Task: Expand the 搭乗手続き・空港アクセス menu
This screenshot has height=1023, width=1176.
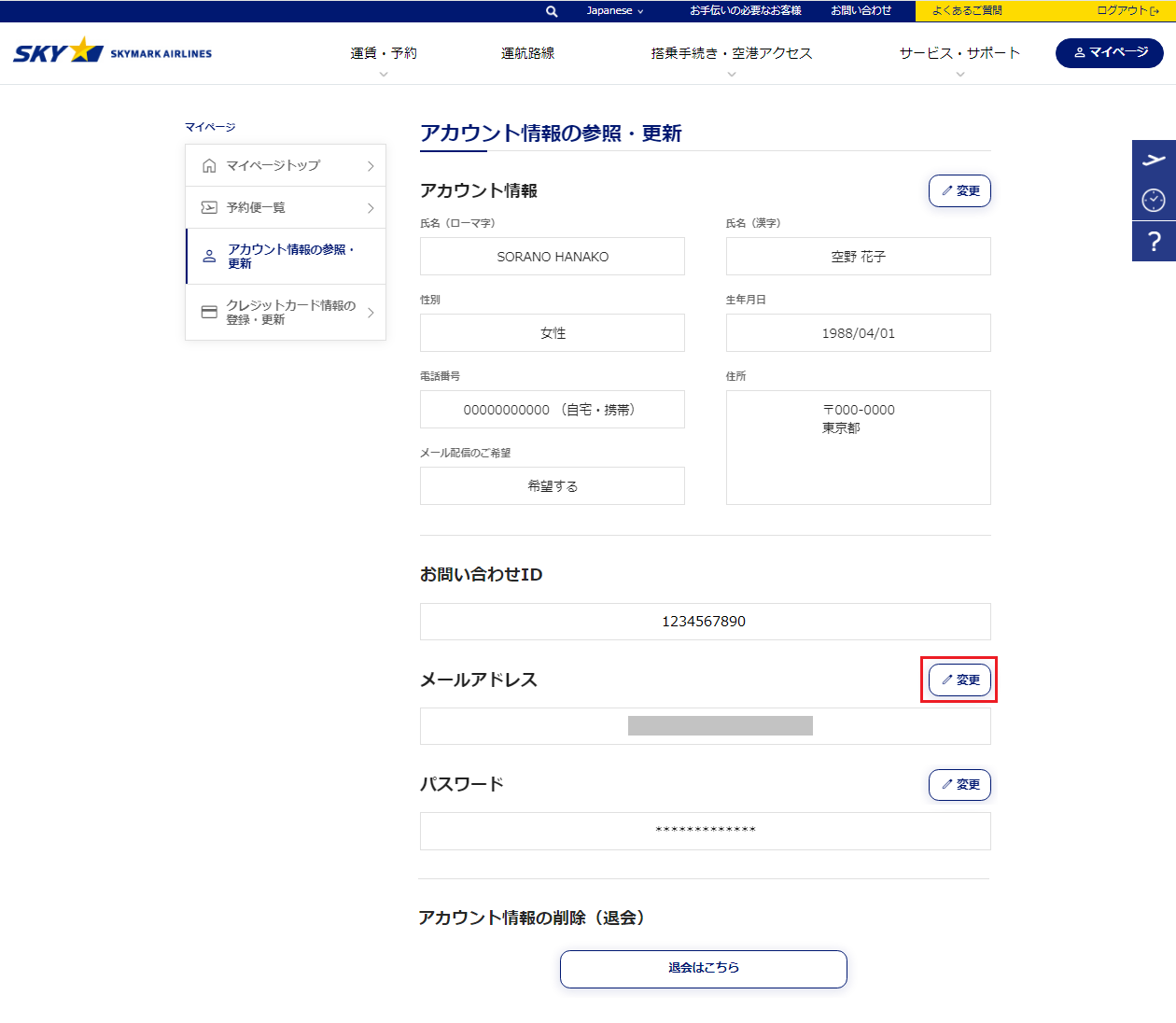Action: pos(731,54)
